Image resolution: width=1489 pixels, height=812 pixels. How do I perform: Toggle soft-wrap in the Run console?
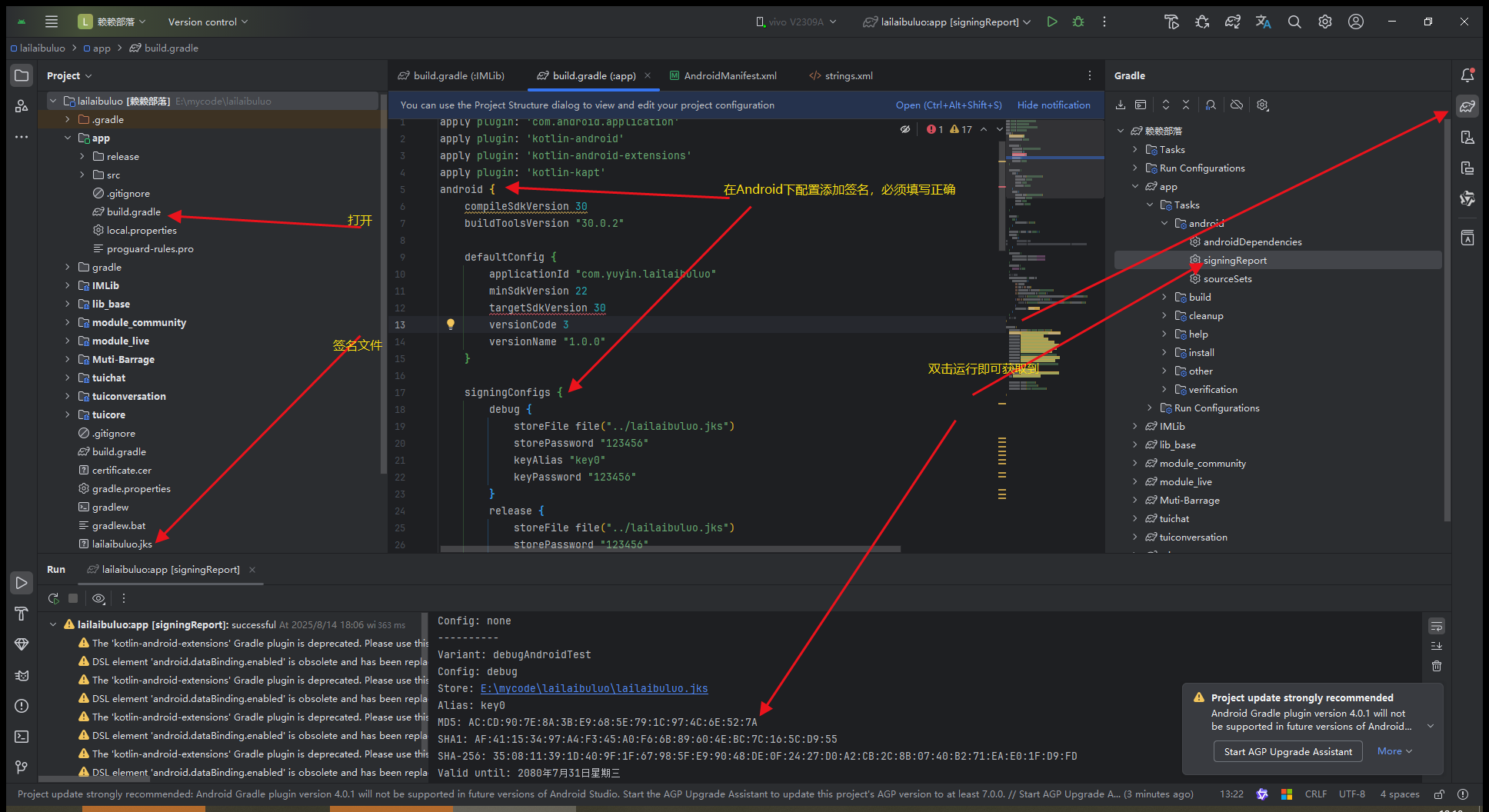pos(1437,626)
